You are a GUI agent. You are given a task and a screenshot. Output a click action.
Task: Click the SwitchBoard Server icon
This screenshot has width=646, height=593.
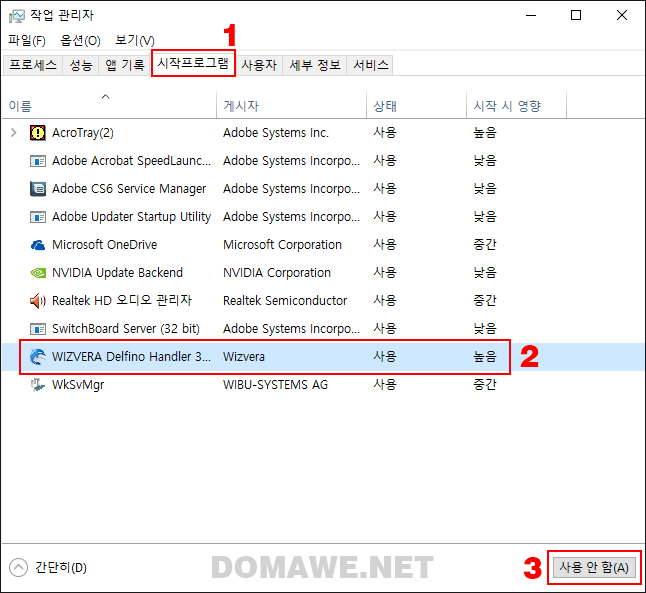(x=38, y=329)
